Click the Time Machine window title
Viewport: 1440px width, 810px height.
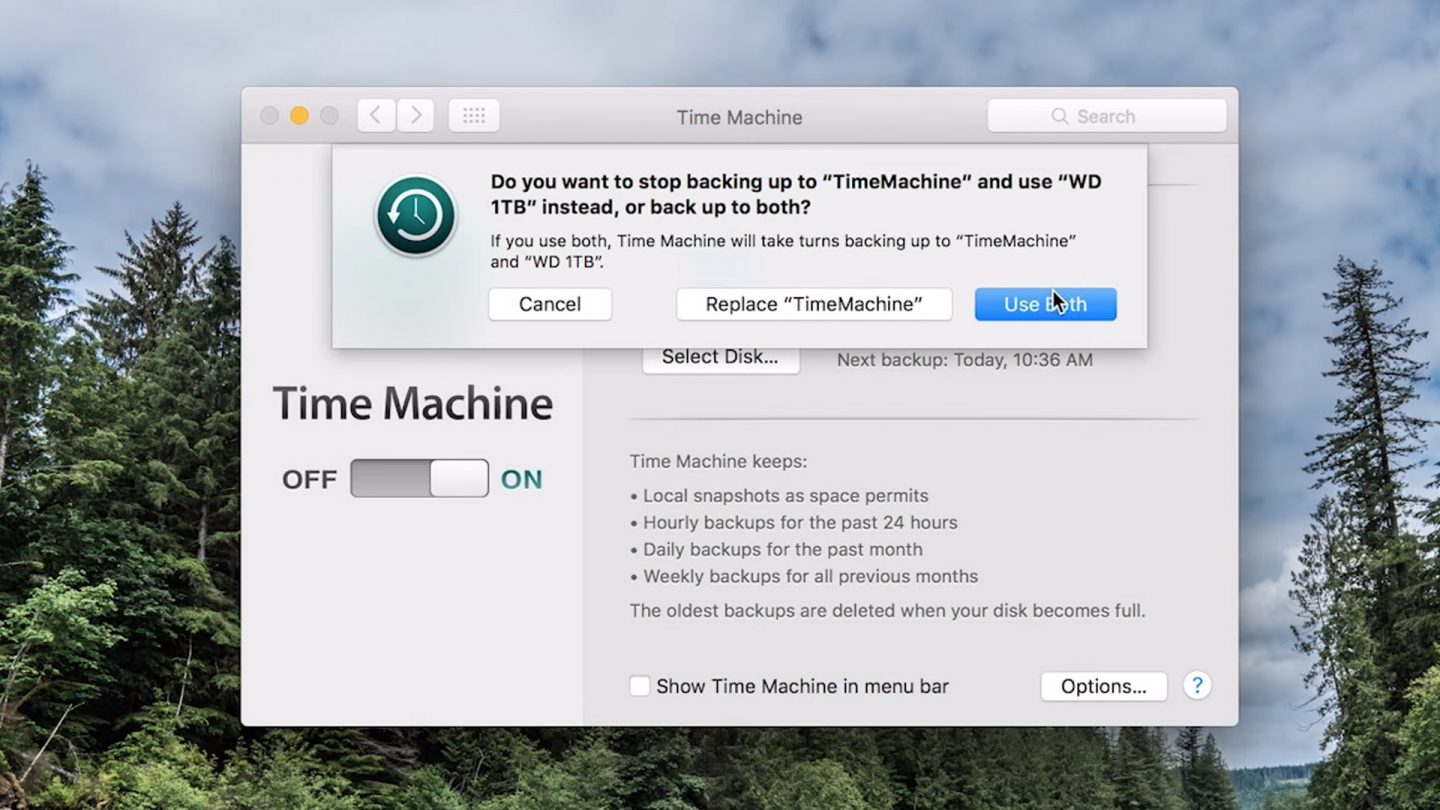[740, 117]
